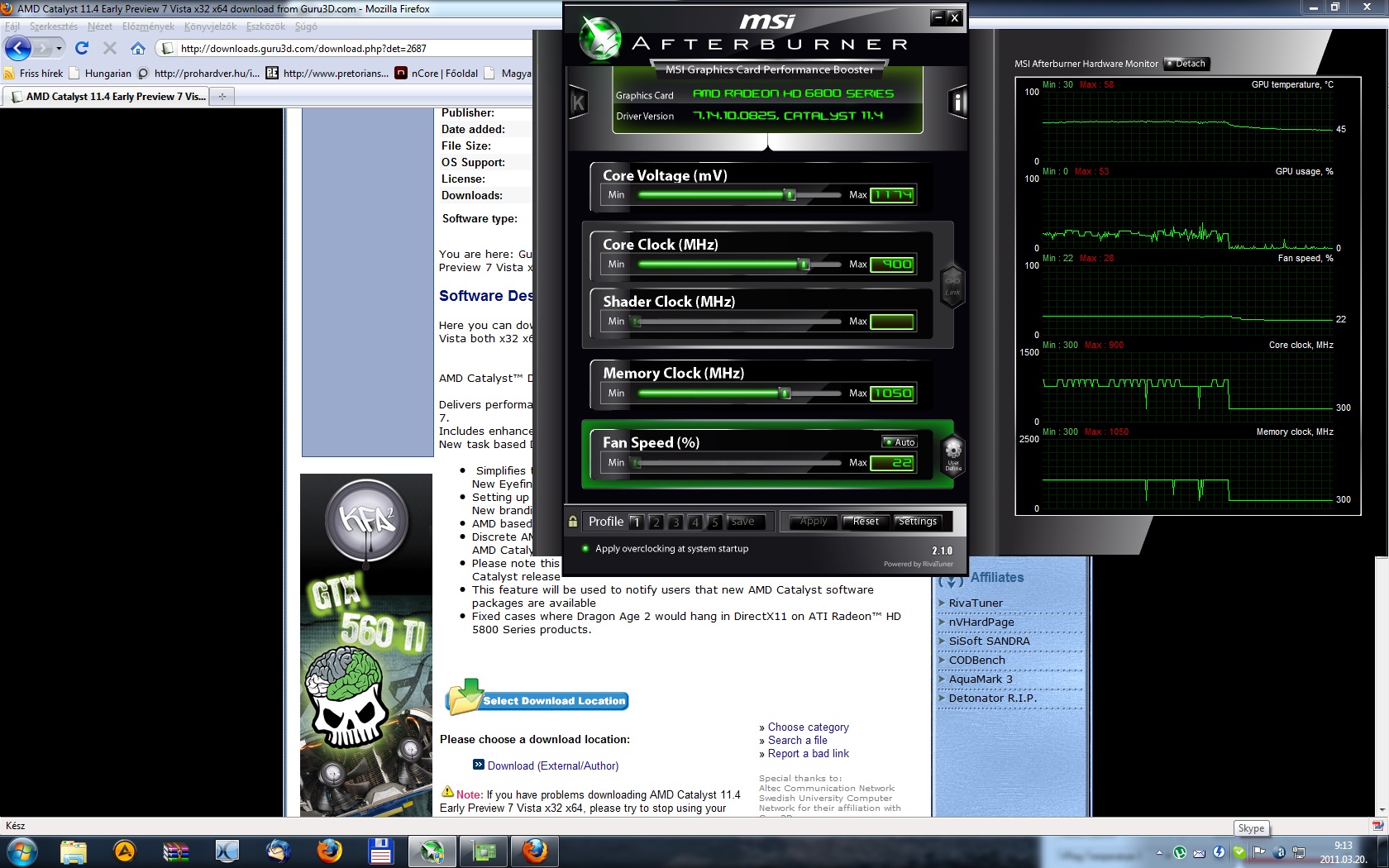Go to the Firefox Home page
The image size is (1389, 868).
pos(137,48)
